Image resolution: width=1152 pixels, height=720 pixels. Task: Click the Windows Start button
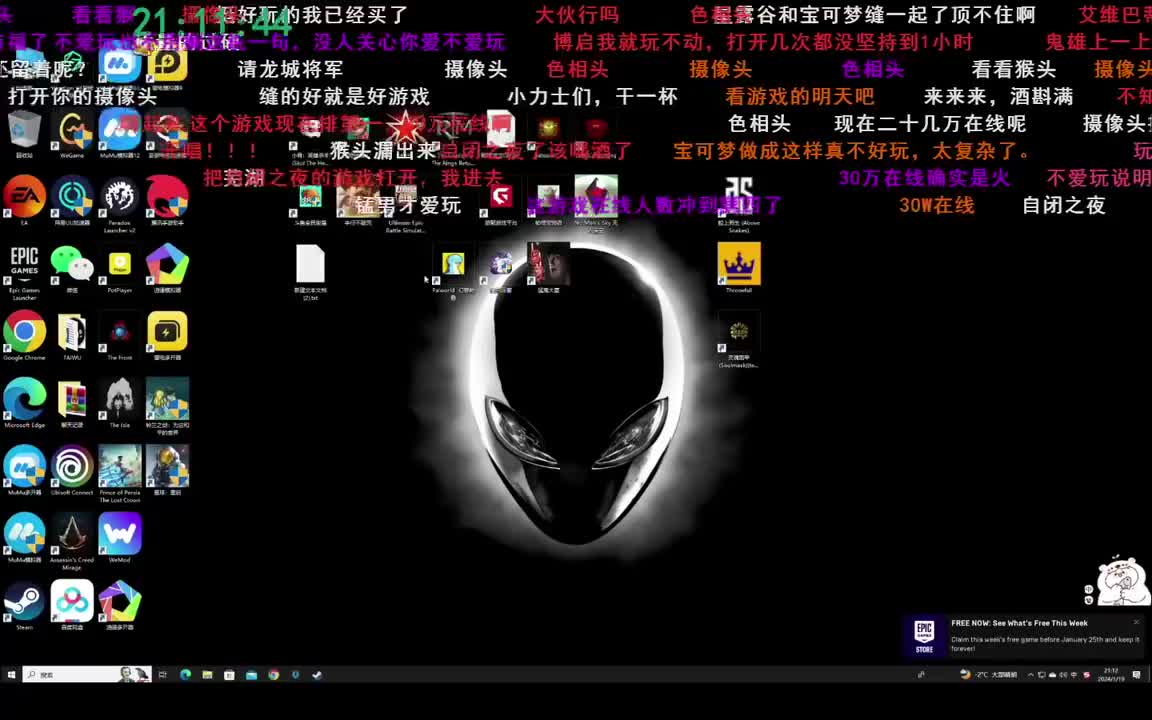(x=11, y=674)
